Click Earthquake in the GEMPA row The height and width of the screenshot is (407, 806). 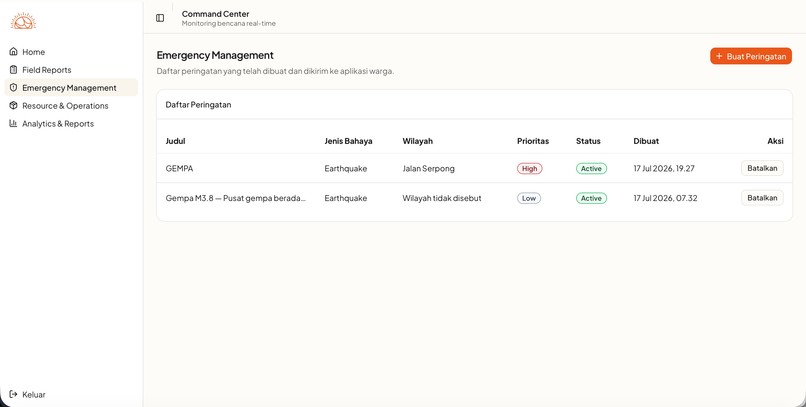pos(345,169)
